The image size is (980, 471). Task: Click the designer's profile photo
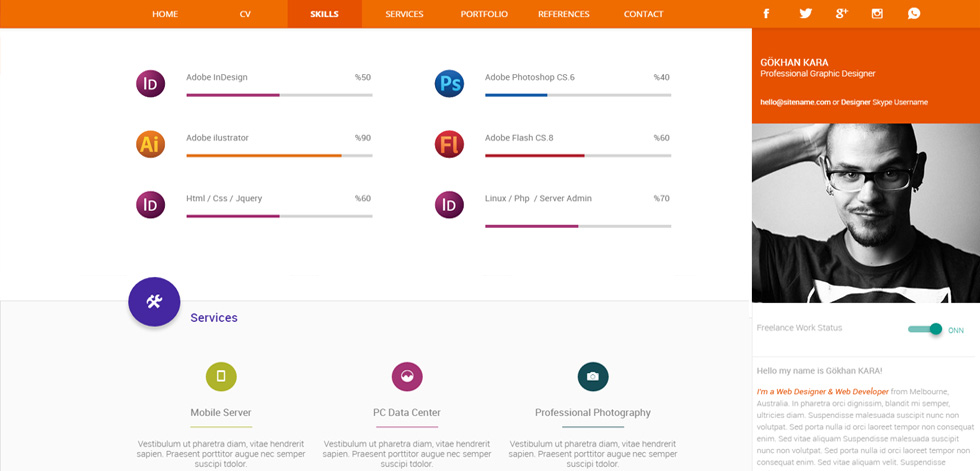pyautogui.click(x=866, y=213)
